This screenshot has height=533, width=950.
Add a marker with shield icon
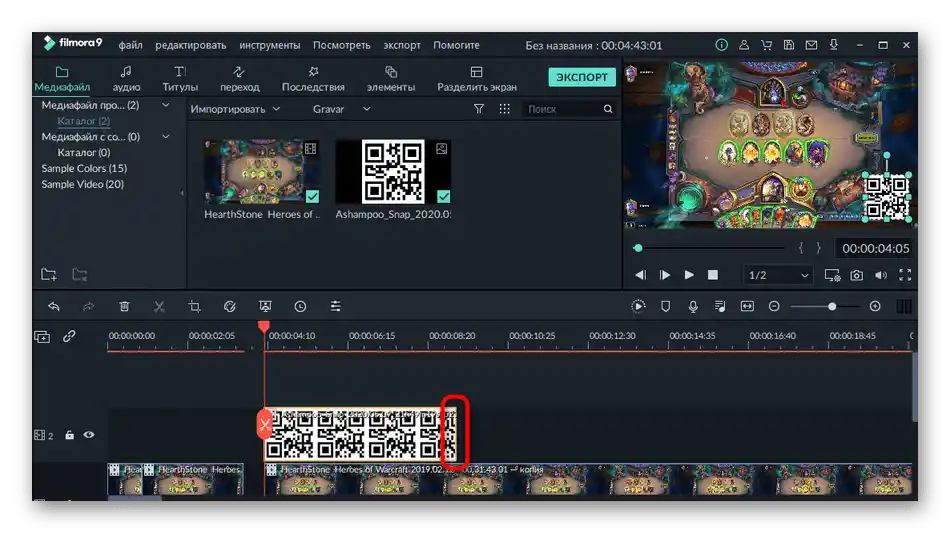point(665,306)
